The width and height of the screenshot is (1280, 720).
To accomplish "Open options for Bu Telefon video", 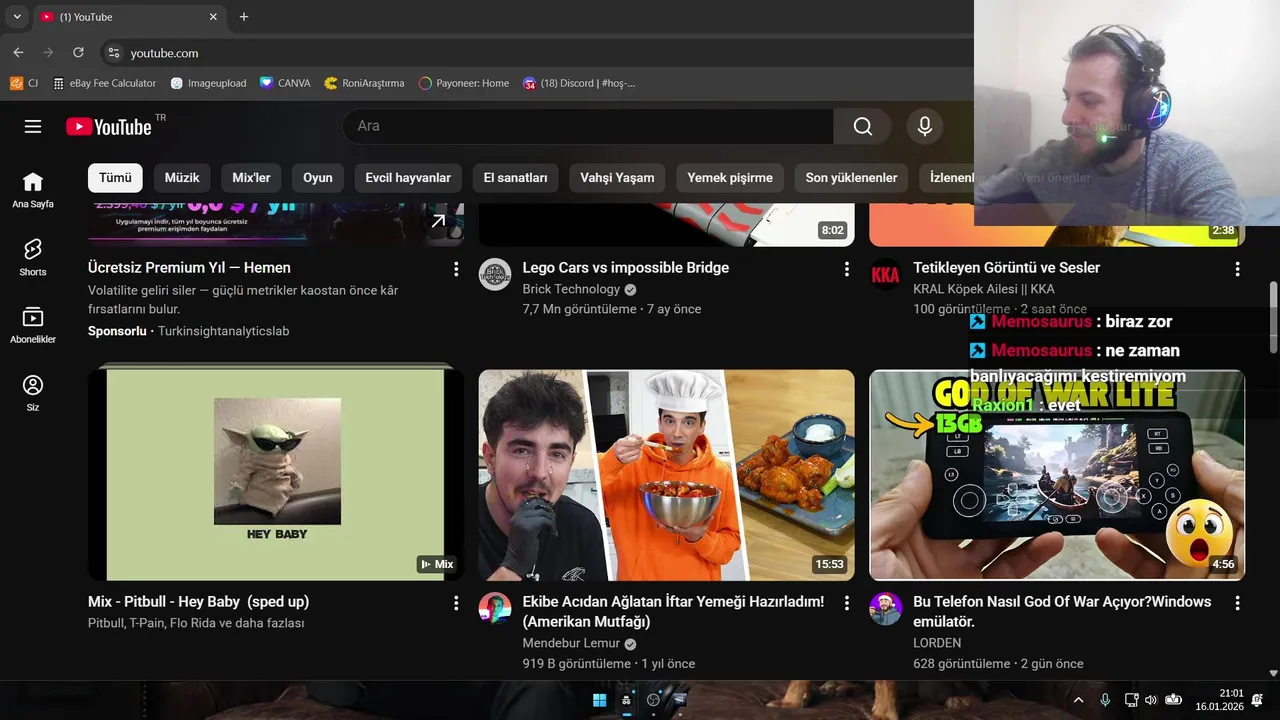I will (x=1237, y=603).
